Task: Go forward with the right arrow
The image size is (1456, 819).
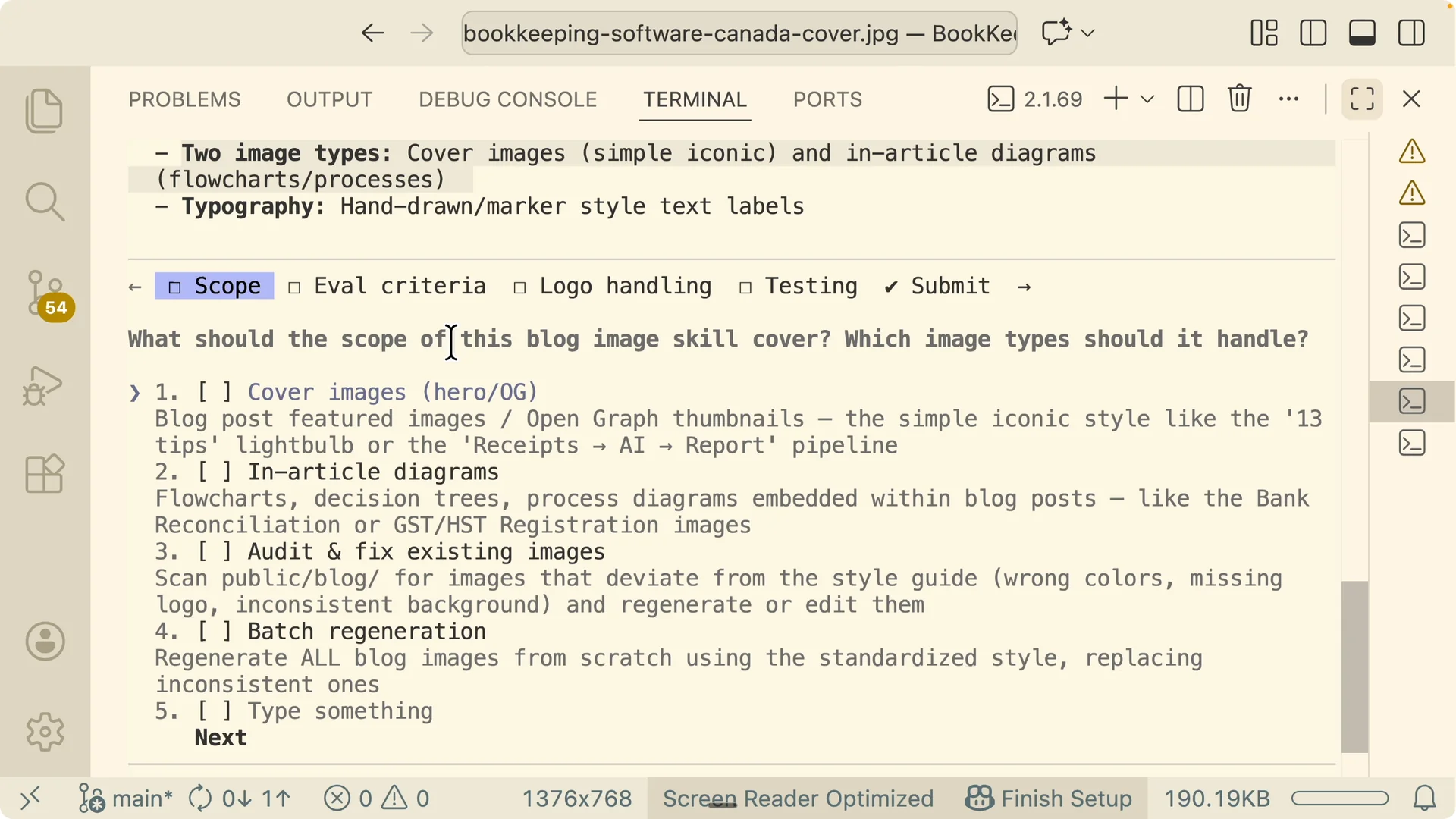Action: (422, 33)
